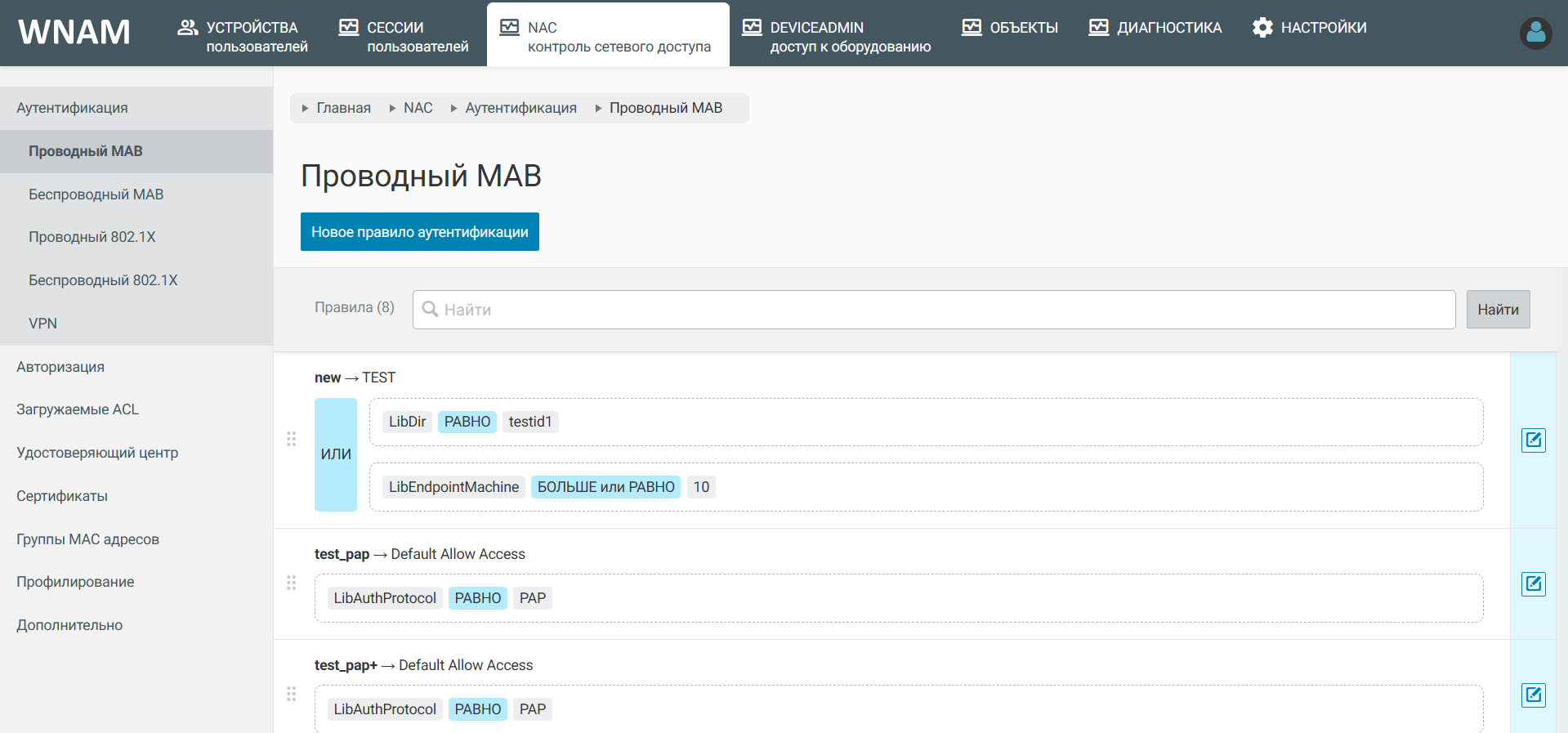Open the user profile avatar

1535,34
